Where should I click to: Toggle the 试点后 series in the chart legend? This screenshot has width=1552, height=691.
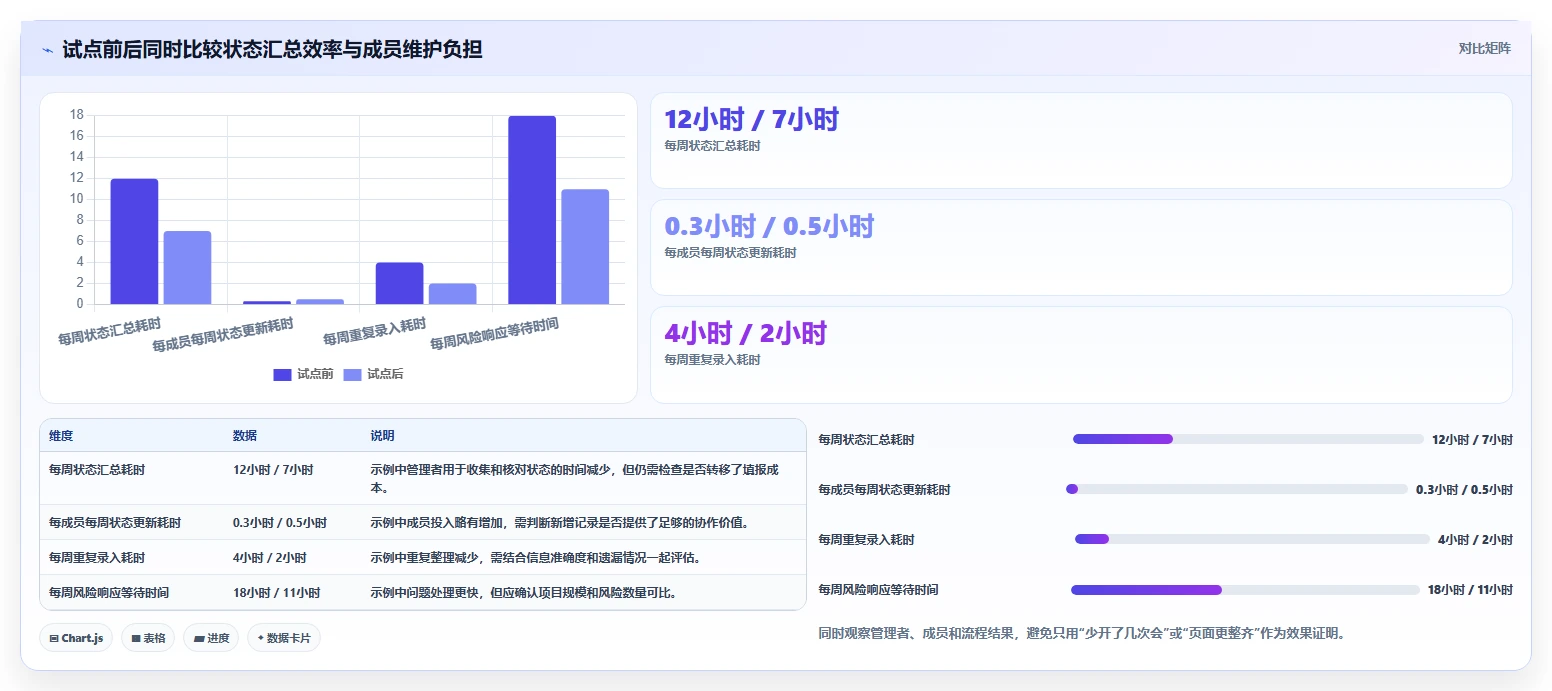point(373,374)
